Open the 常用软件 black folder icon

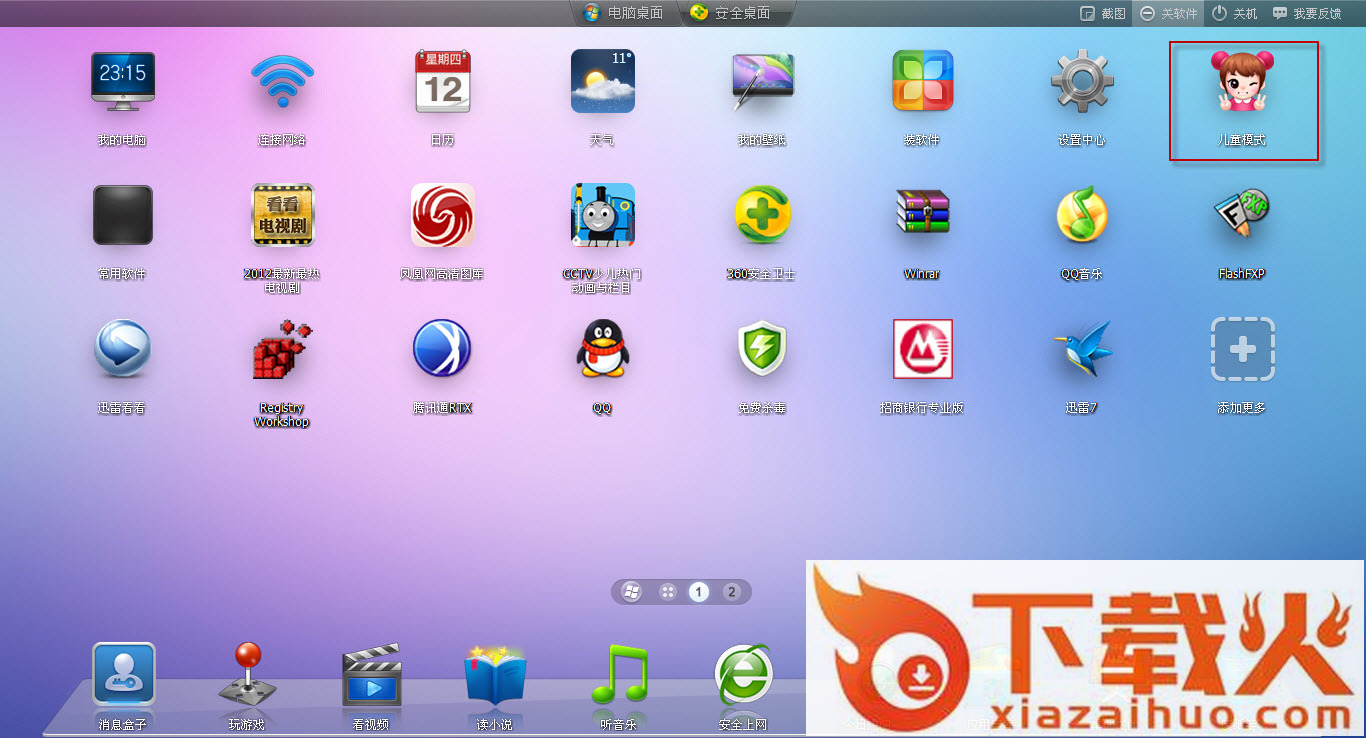coord(123,215)
